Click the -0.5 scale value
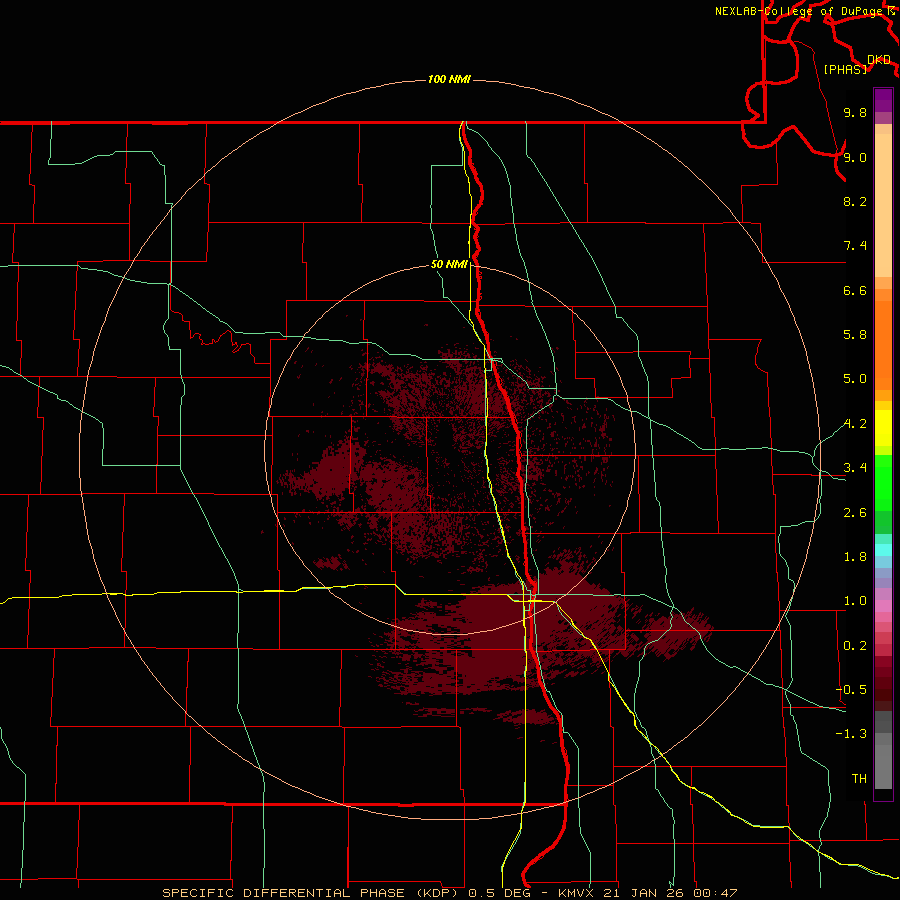The image size is (900, 900). pos(851,690)
